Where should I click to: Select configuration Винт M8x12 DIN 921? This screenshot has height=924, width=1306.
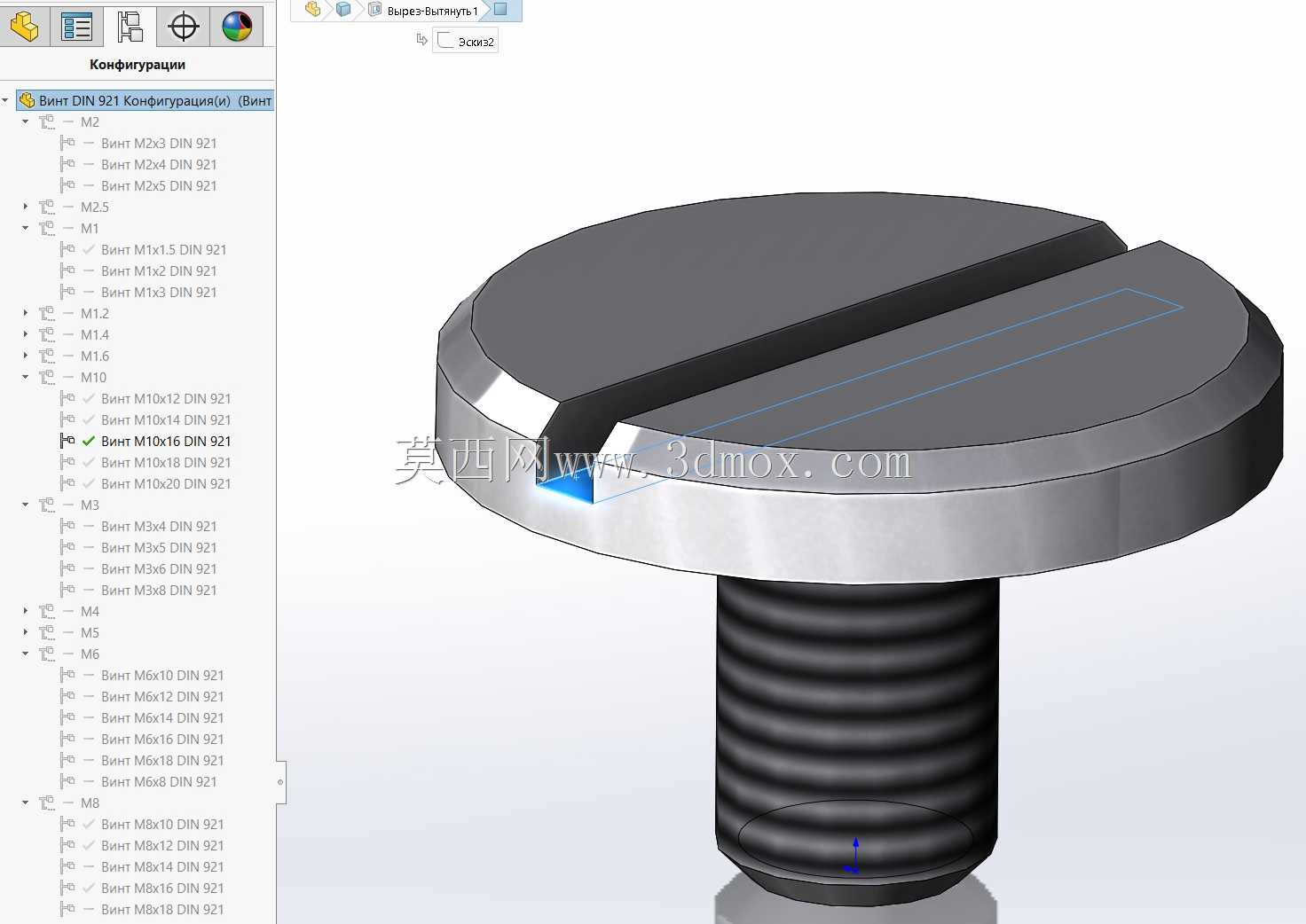coord(162,845)
